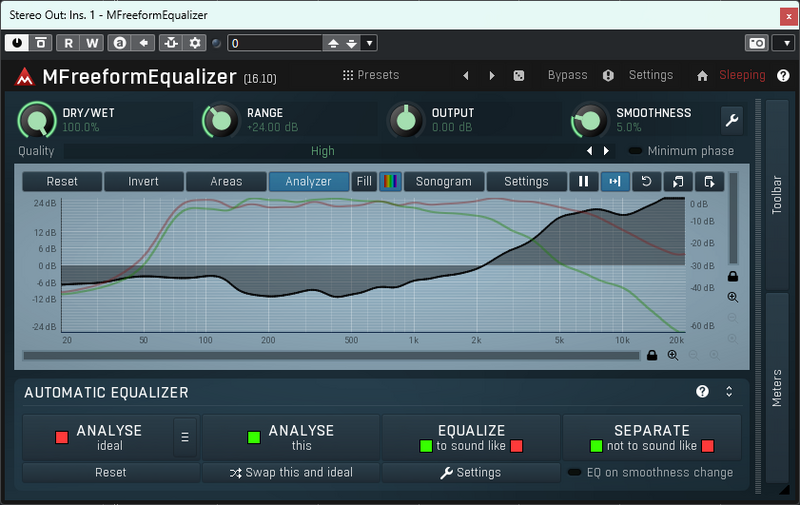
Task: Click the Smoothness knob
Action: 590,120
